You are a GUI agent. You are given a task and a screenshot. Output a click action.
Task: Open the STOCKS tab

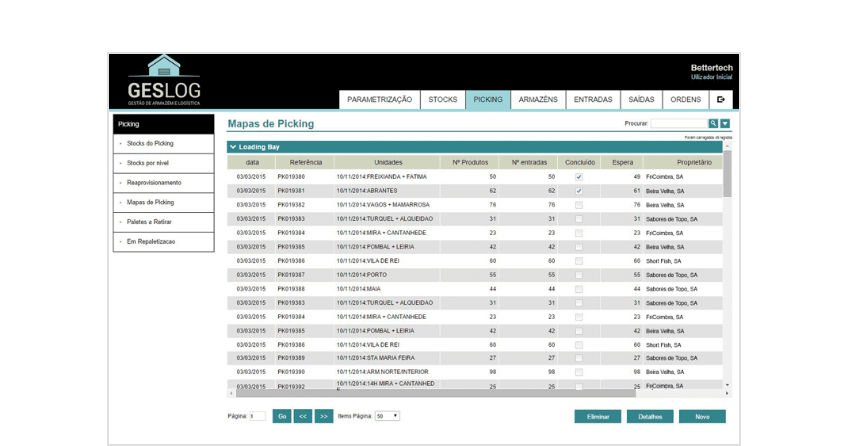pos(443,100)
